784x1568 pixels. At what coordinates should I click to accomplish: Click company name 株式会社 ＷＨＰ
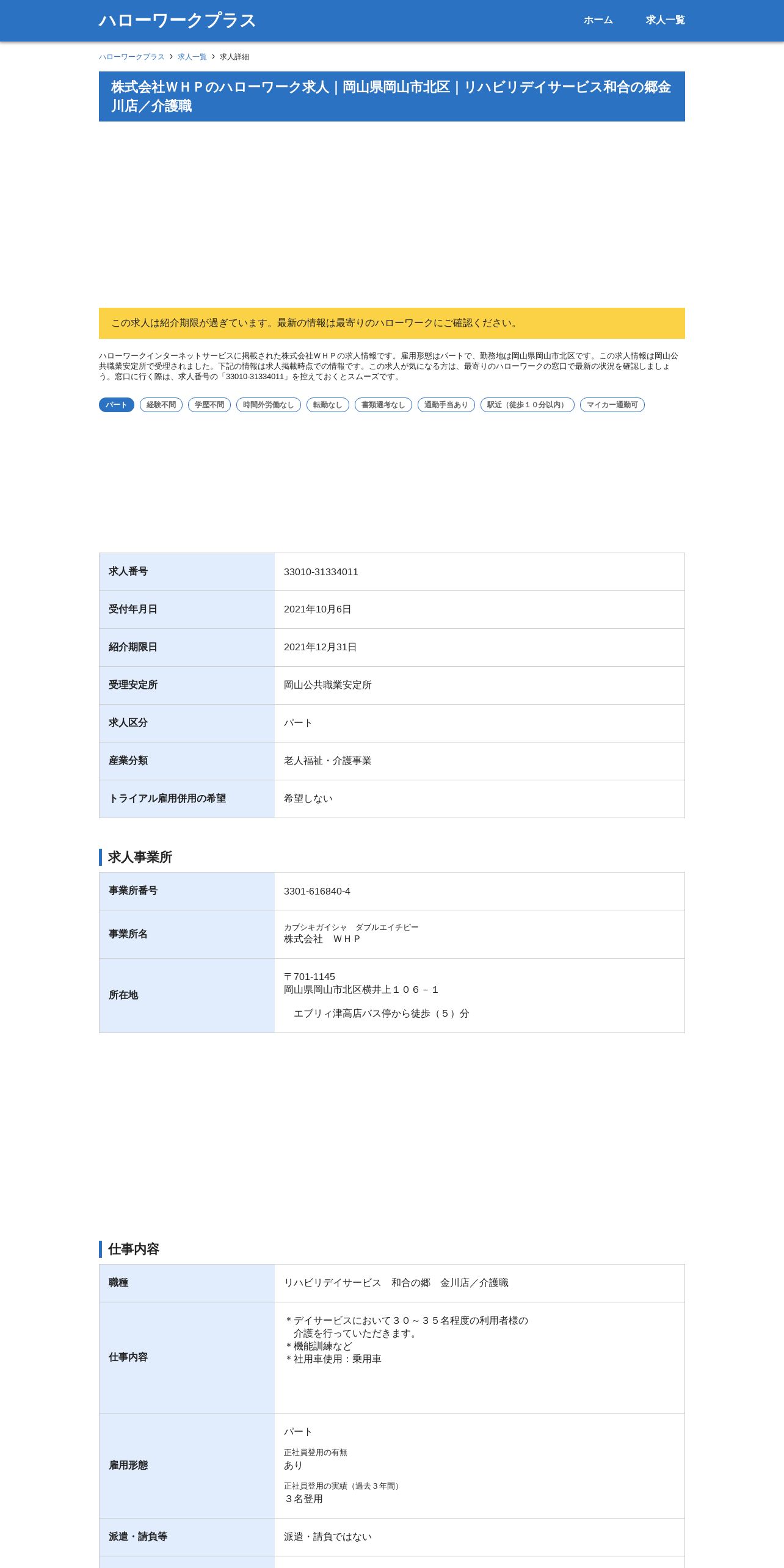pyautogui.click(x=322, y=939)
